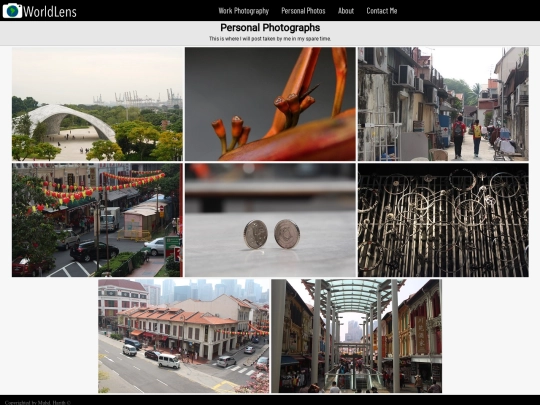Open the concrete arch park photo
Screen dimensions: 540x405
click(x=97, y=104)
